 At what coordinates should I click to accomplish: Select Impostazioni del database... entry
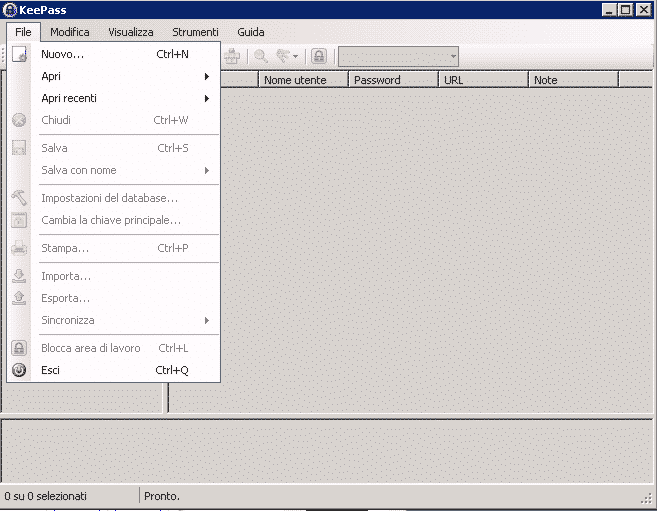[114, 198]
